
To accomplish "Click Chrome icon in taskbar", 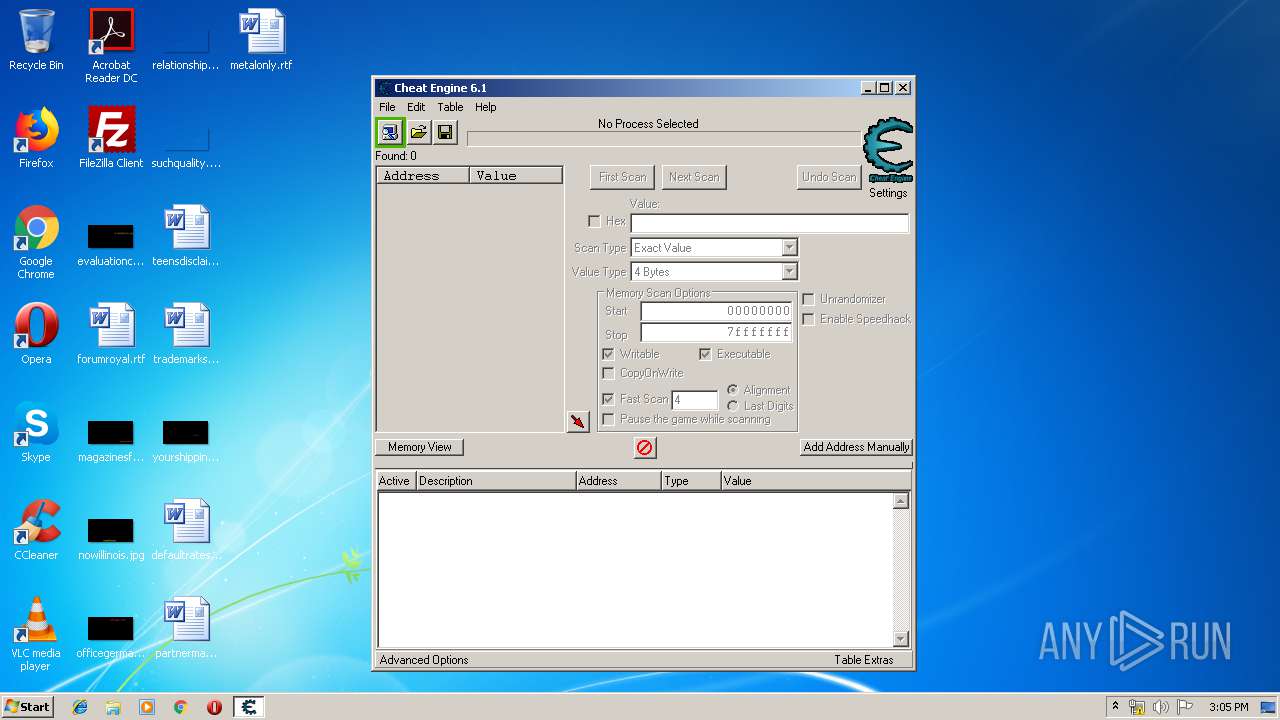I will pos(181,707).
